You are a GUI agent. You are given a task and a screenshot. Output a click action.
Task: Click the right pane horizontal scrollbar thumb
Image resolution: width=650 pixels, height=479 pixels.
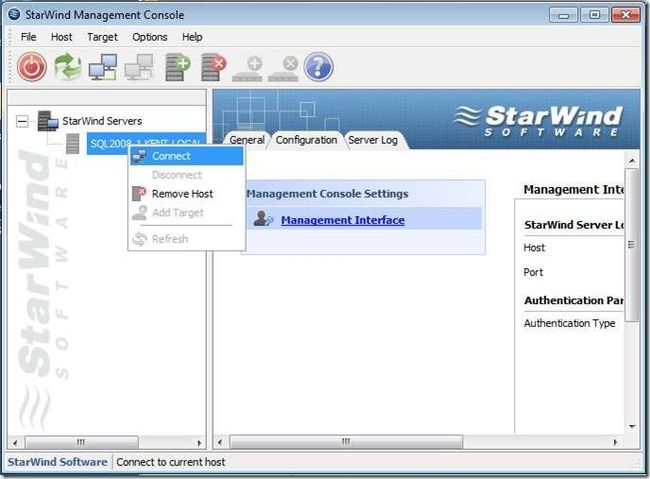[346, 442]
